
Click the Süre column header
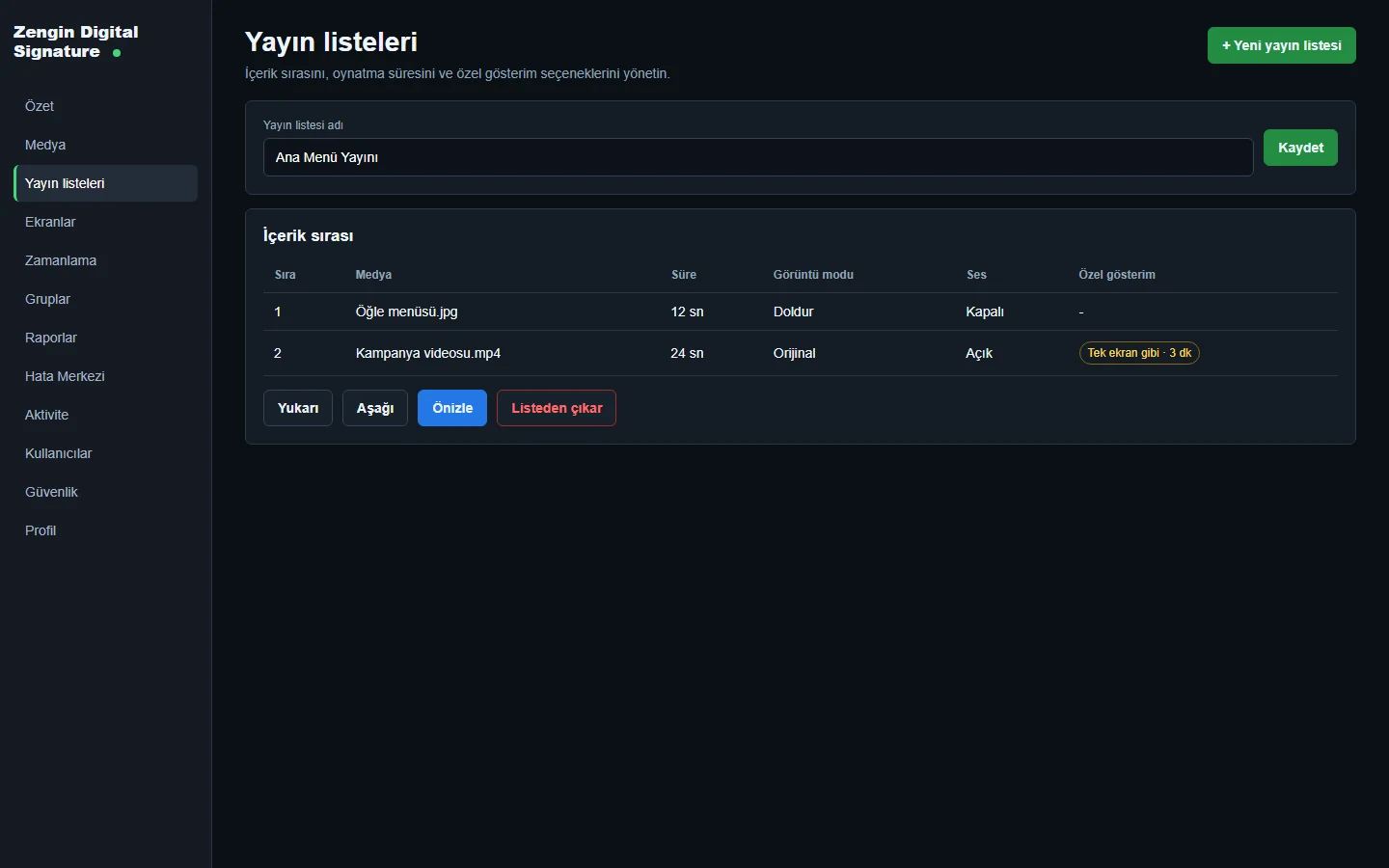[x=684, y=275]
